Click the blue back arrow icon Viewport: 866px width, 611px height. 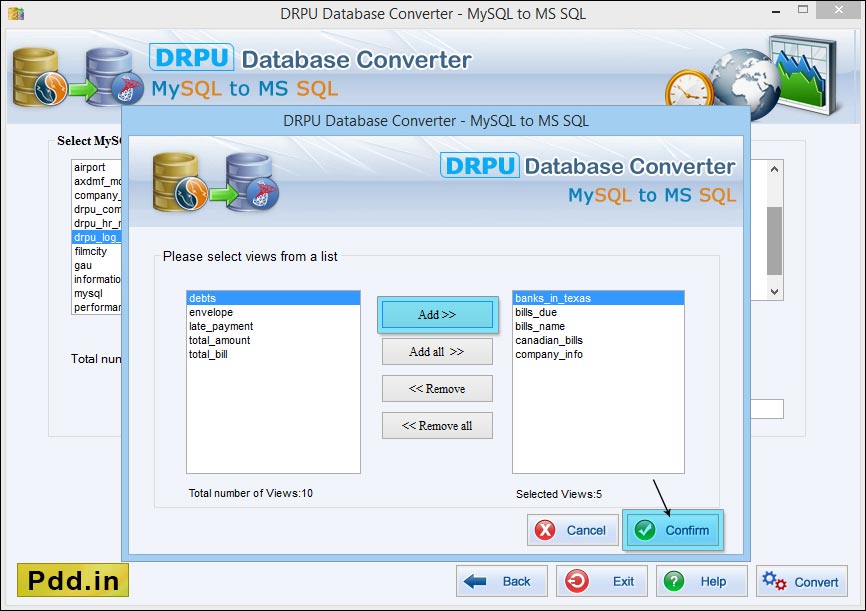click(475, 581)
